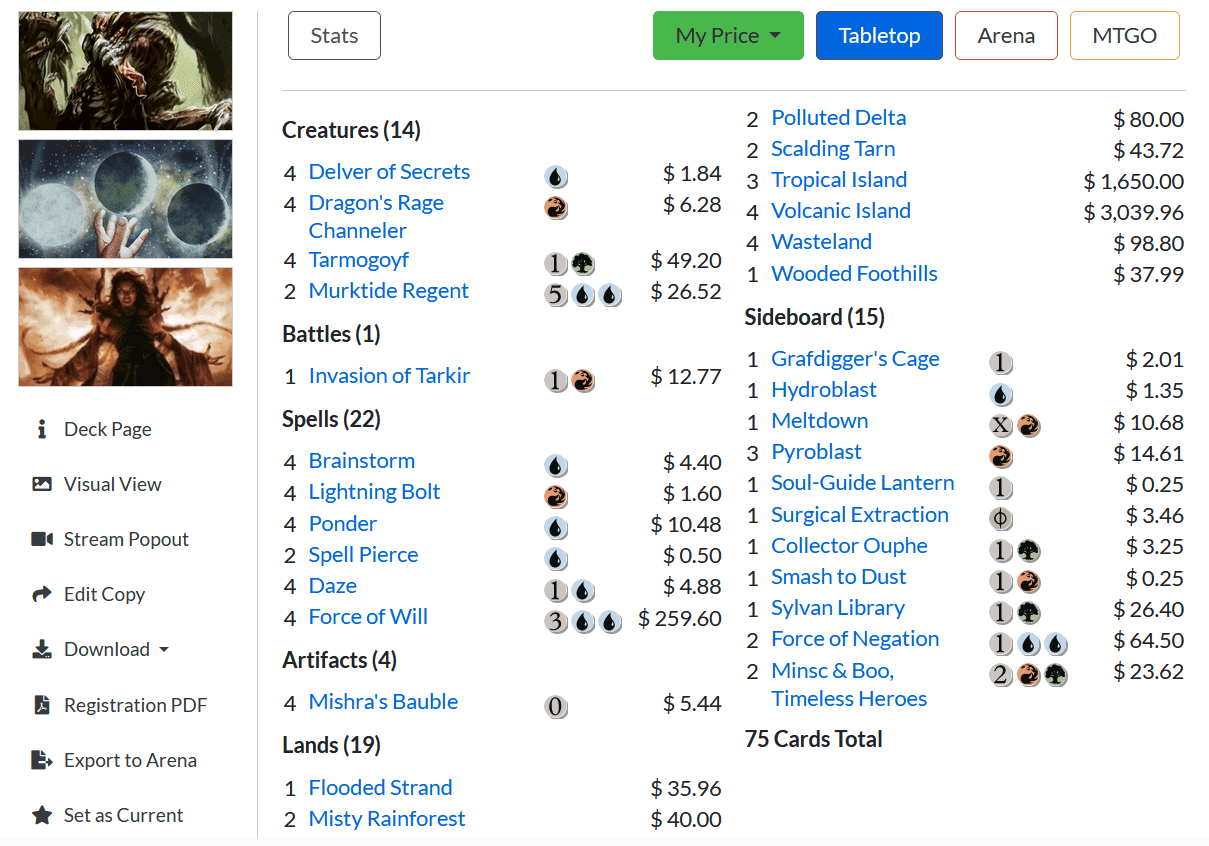Open the Deck Page menu item
Viewport: 1209px width, 846px height.
pos(108,429)
